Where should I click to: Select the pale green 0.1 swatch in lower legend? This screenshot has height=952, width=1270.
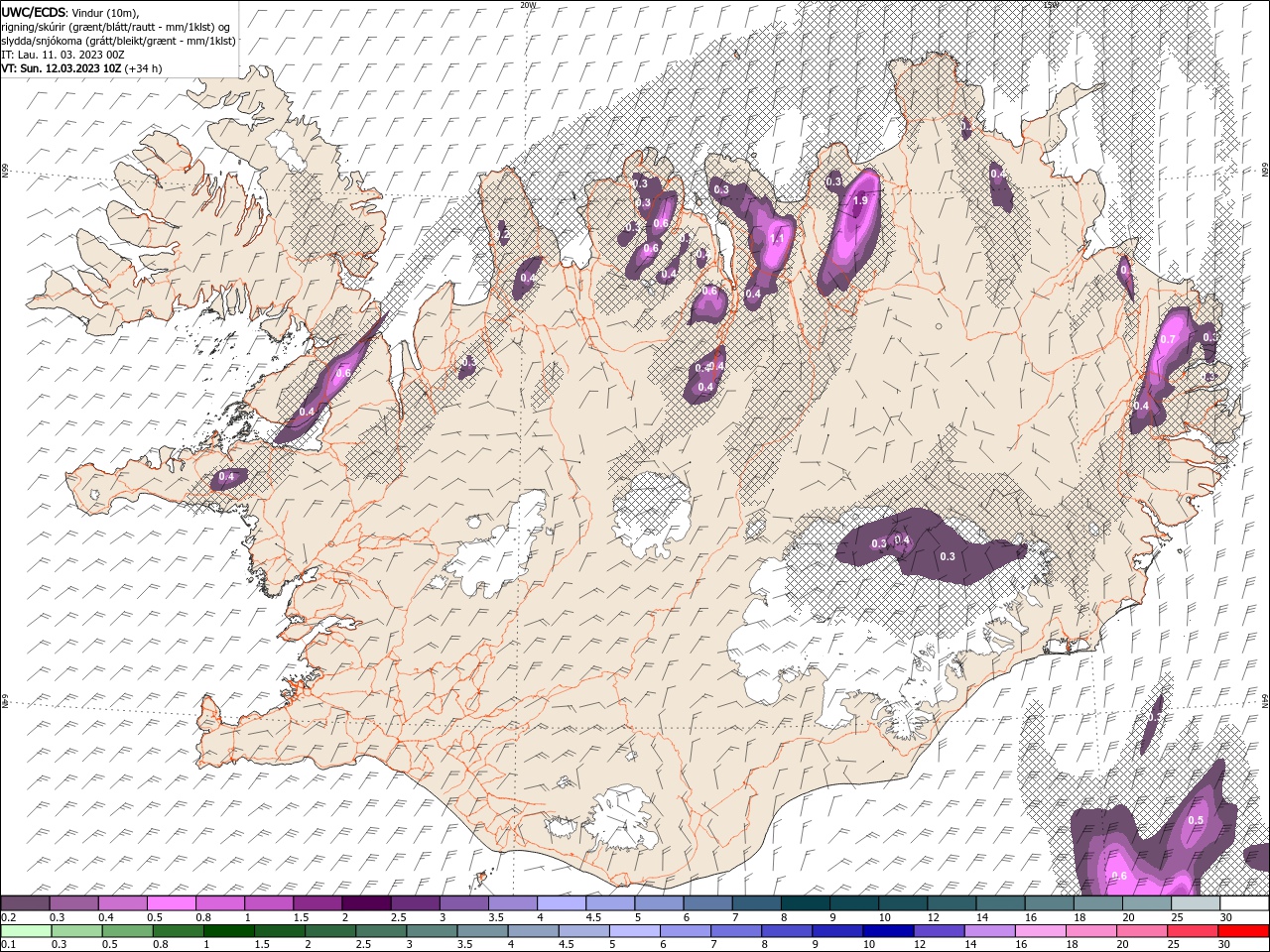tap(26, 931)
